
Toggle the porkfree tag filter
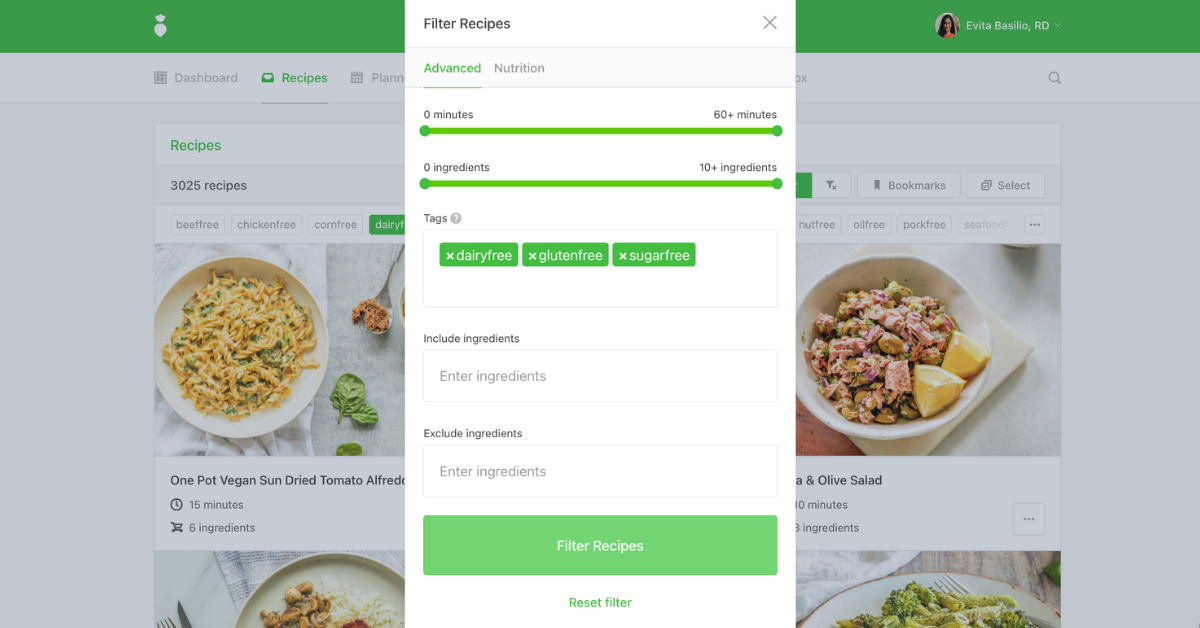[x=924, y=225]
